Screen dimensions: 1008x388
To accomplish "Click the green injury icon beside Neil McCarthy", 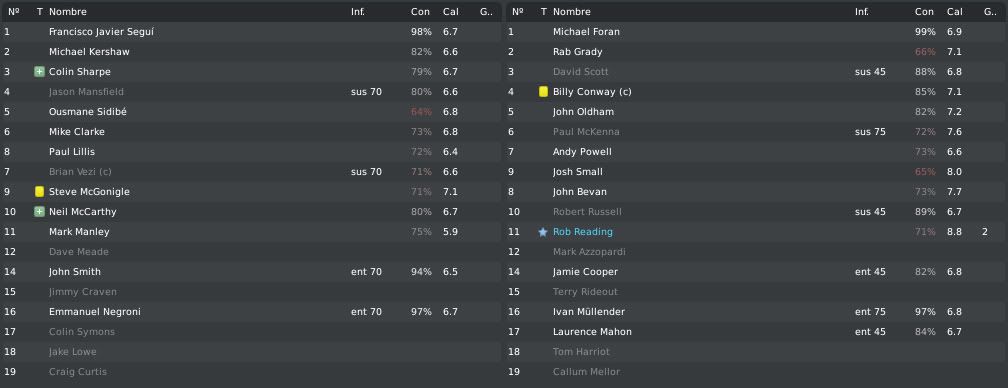I will pos(39,212).
